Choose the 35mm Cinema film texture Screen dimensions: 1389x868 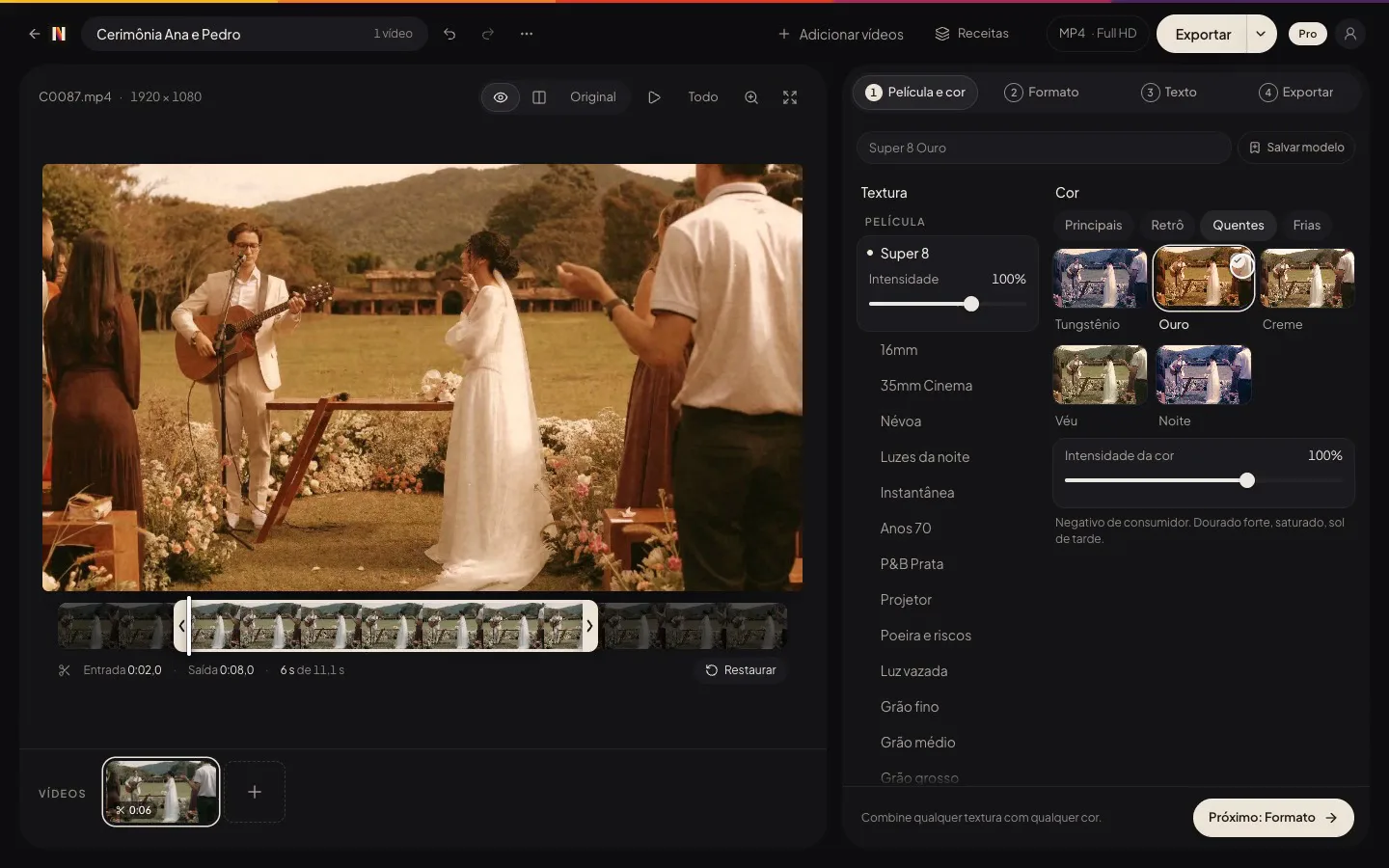tap(947, 386)
